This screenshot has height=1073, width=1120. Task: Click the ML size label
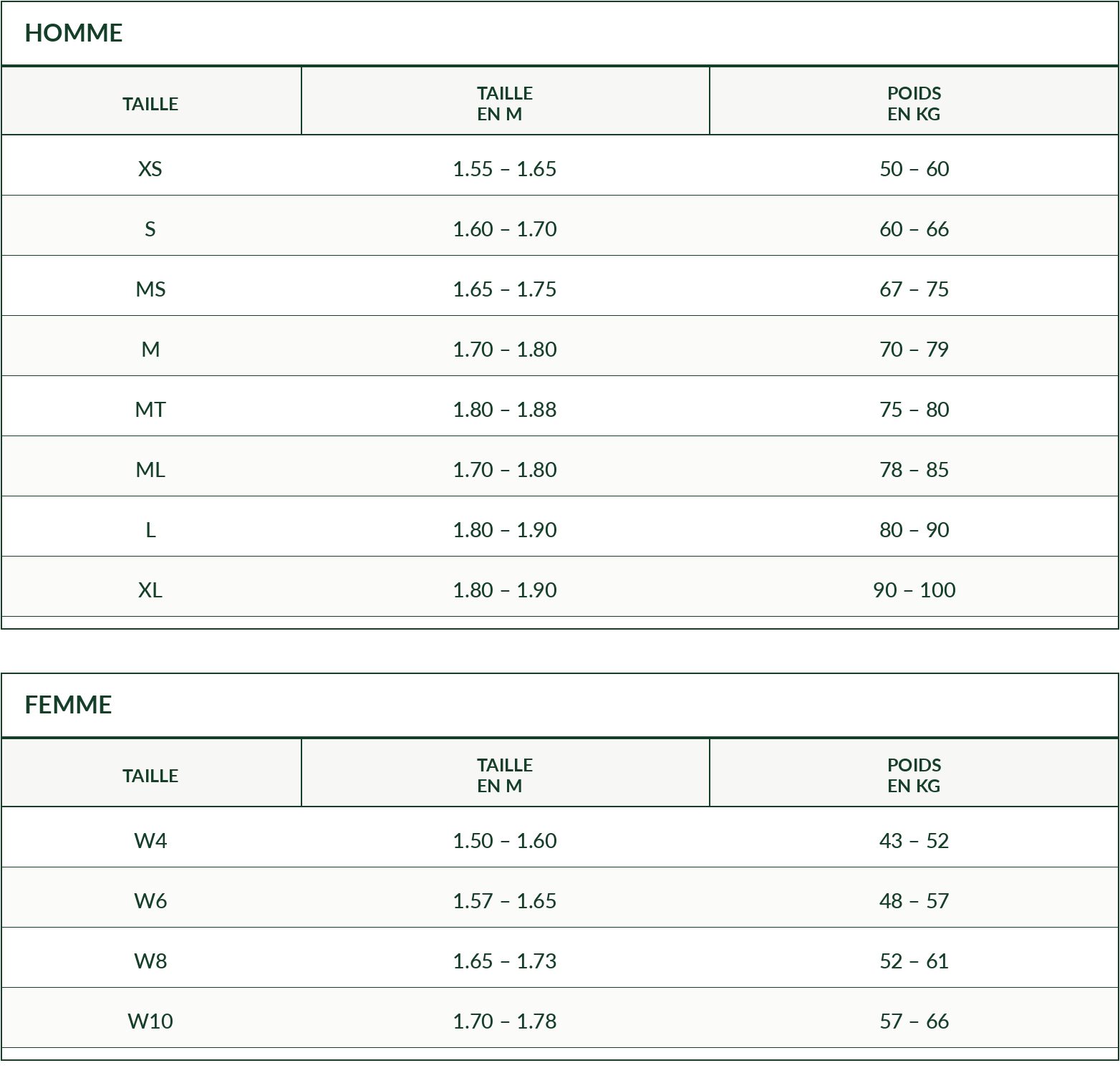point(150,470)
